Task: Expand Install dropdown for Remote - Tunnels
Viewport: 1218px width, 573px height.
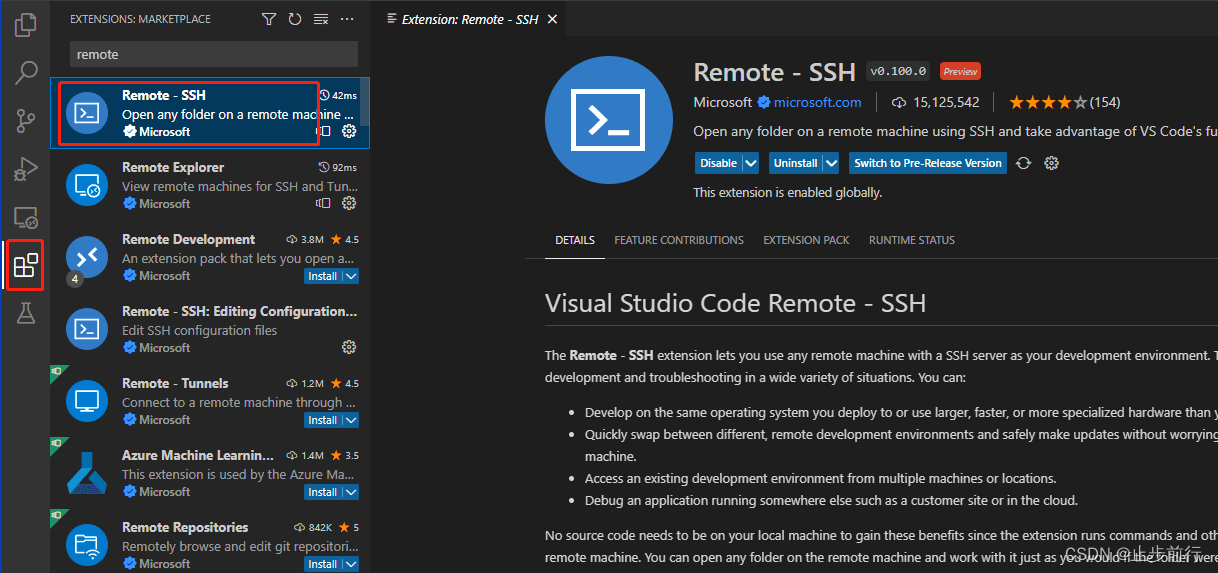Action: 350,420
